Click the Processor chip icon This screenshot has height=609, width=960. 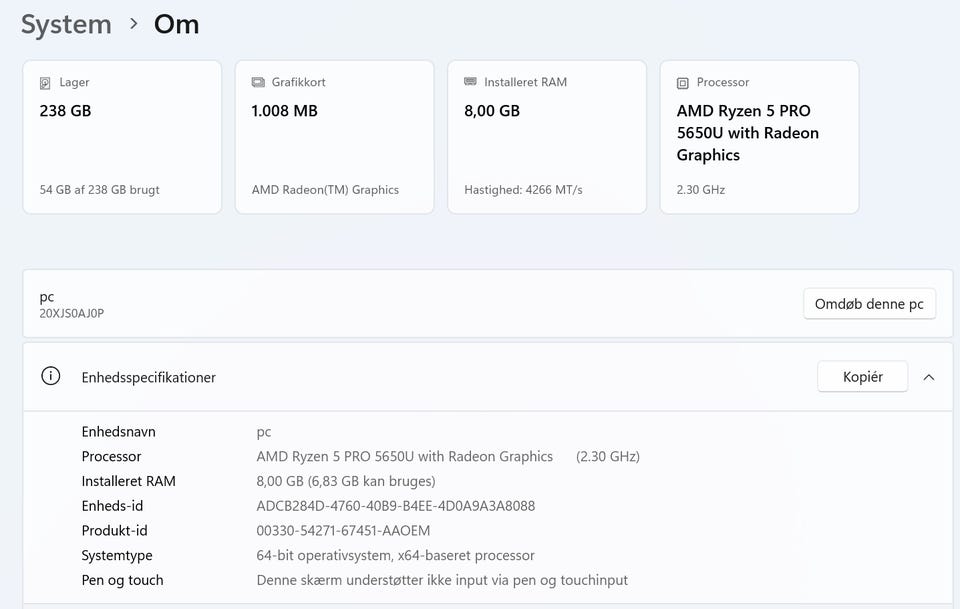(682, 83)
